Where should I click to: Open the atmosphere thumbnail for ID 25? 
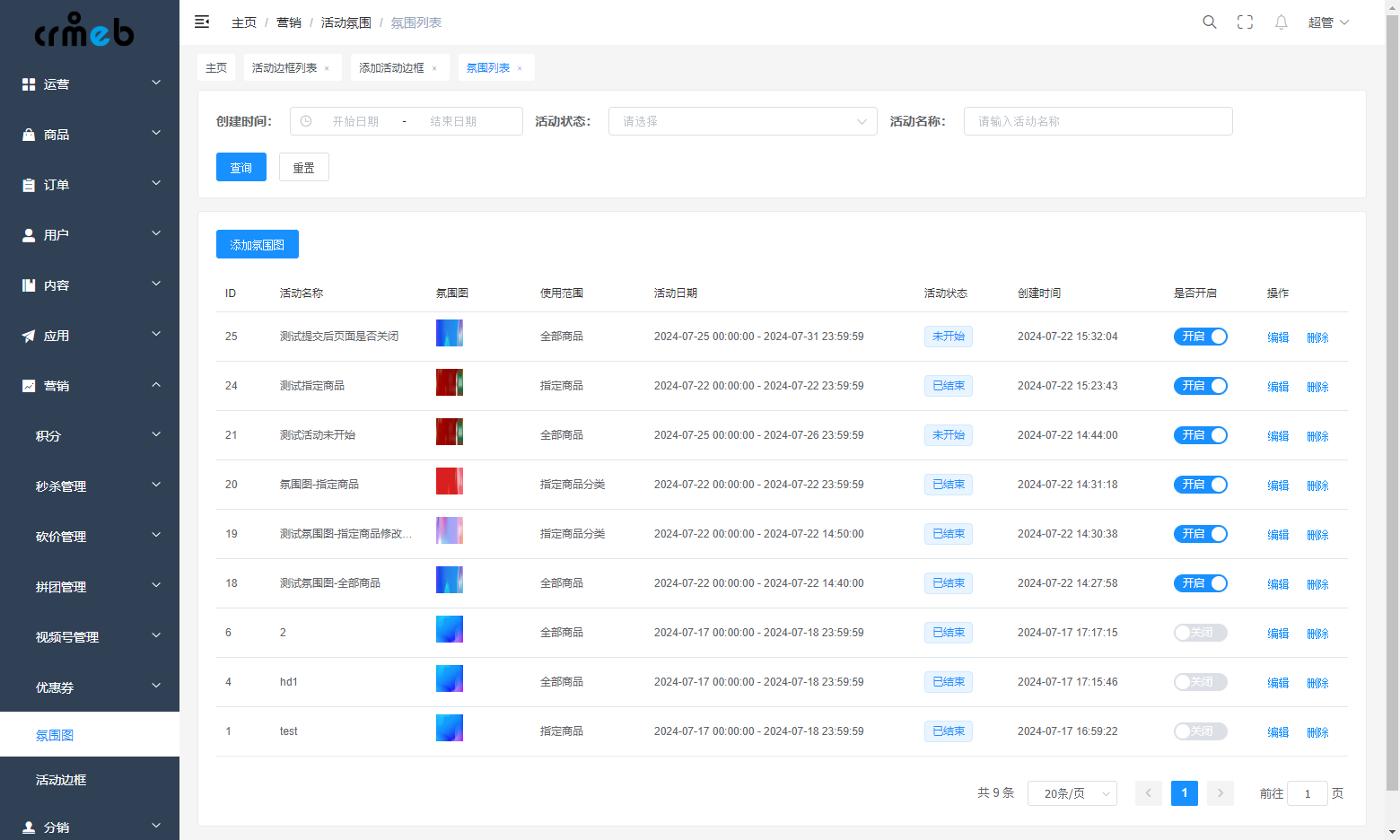(450, 333)
